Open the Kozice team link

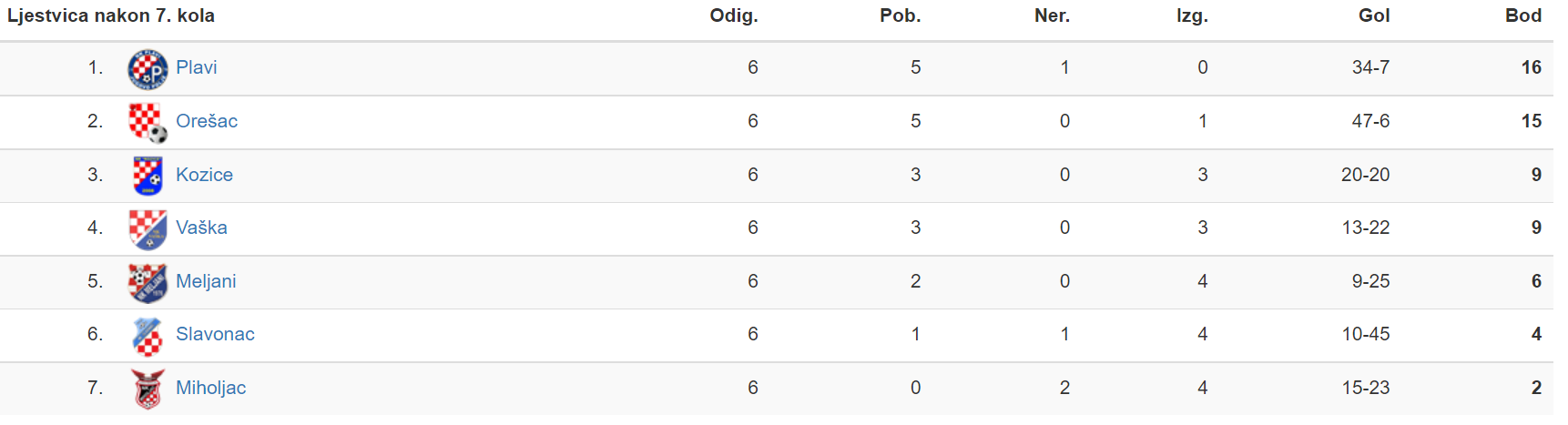204,175
